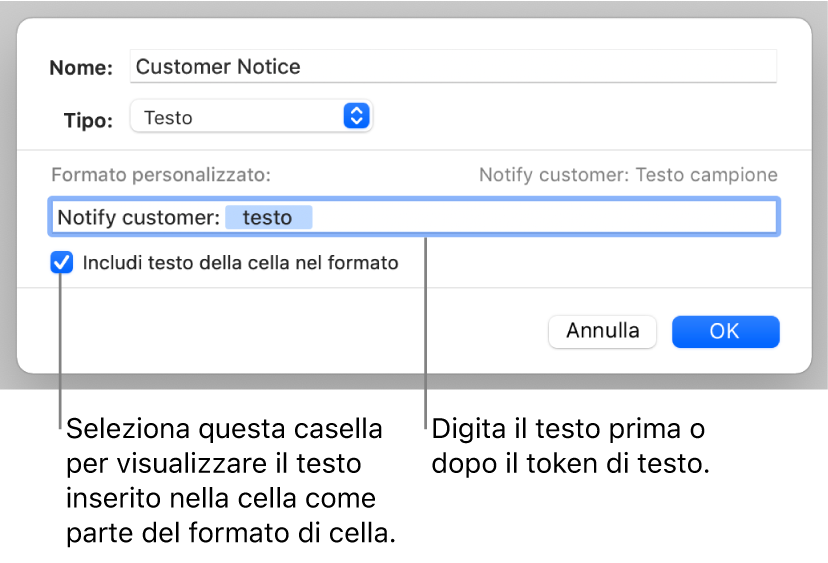The image size is (828, 563).
Task: Select the blue 'testo' token
Action: point(268,217)
